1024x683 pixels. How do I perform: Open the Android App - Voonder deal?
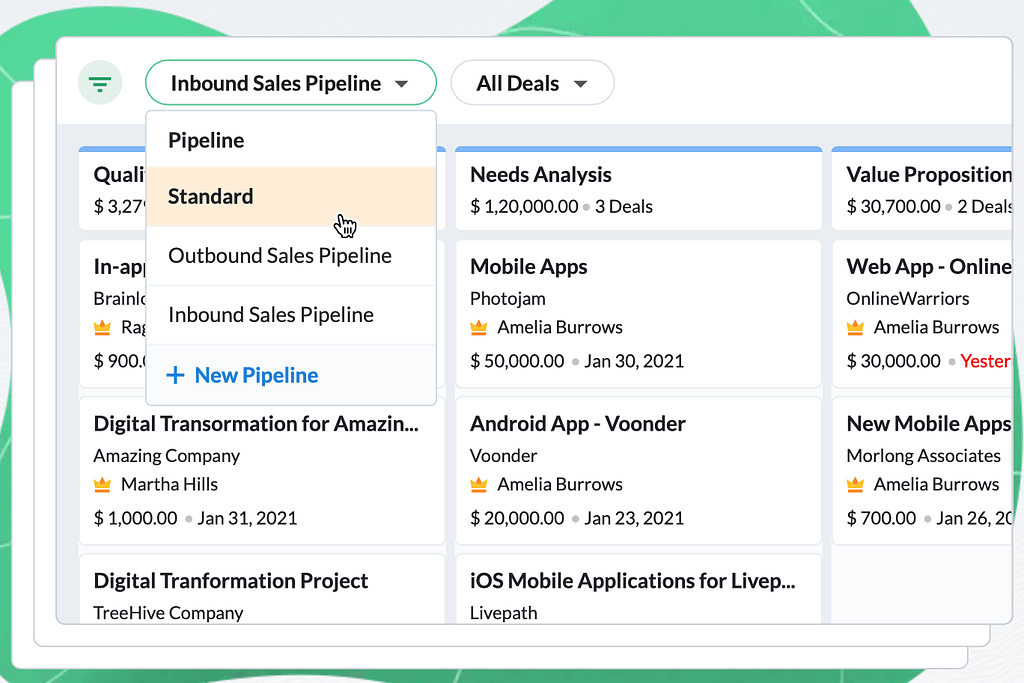pos(638,470)
